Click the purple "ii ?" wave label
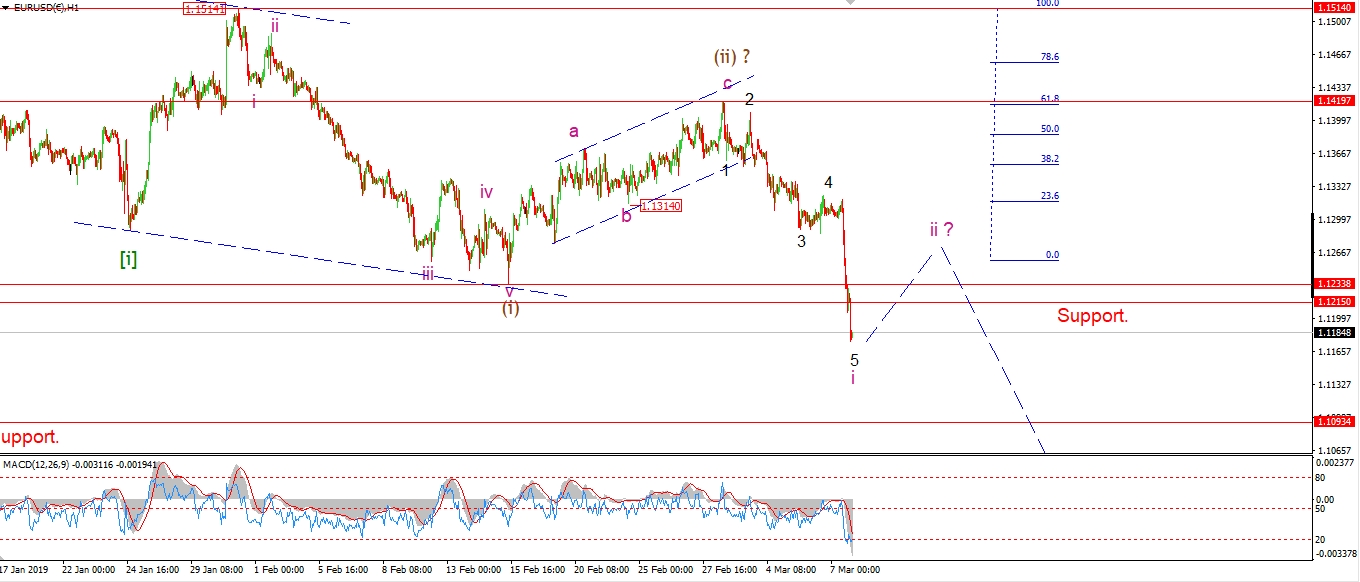The image size is (1360, 582). click(940, 229)
